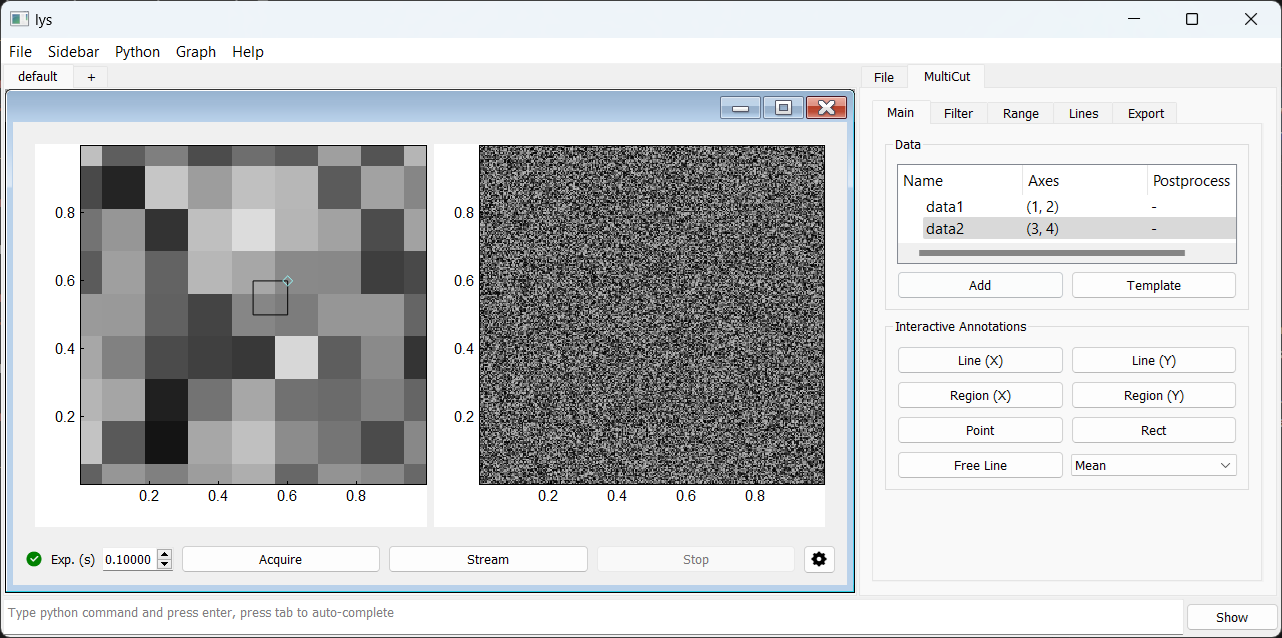This screenshot has width=1282, height=638.
Task: Increase exposure time with up arrow
Action: coord(165,554)
